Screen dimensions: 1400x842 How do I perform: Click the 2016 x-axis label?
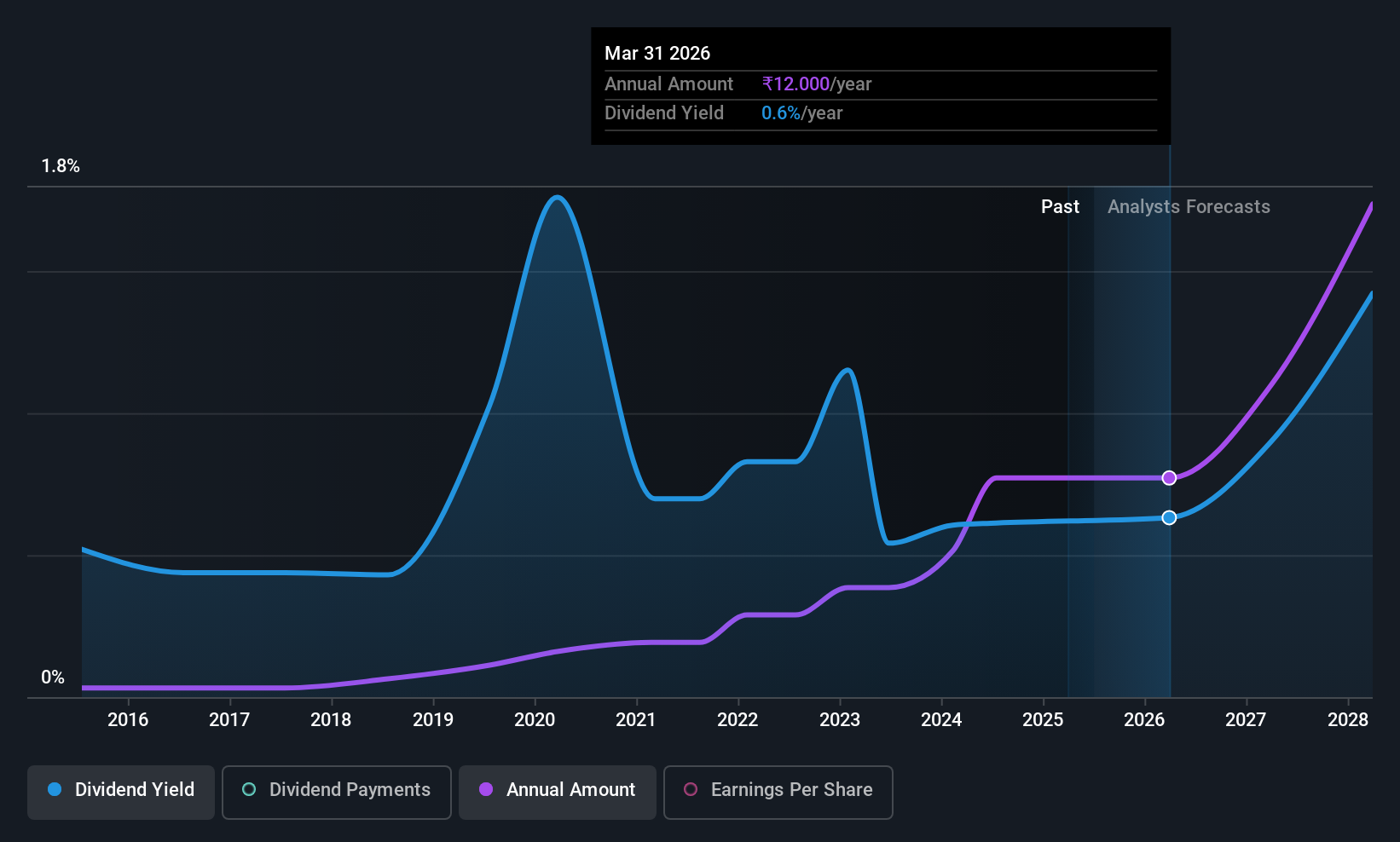pos(128,720)
